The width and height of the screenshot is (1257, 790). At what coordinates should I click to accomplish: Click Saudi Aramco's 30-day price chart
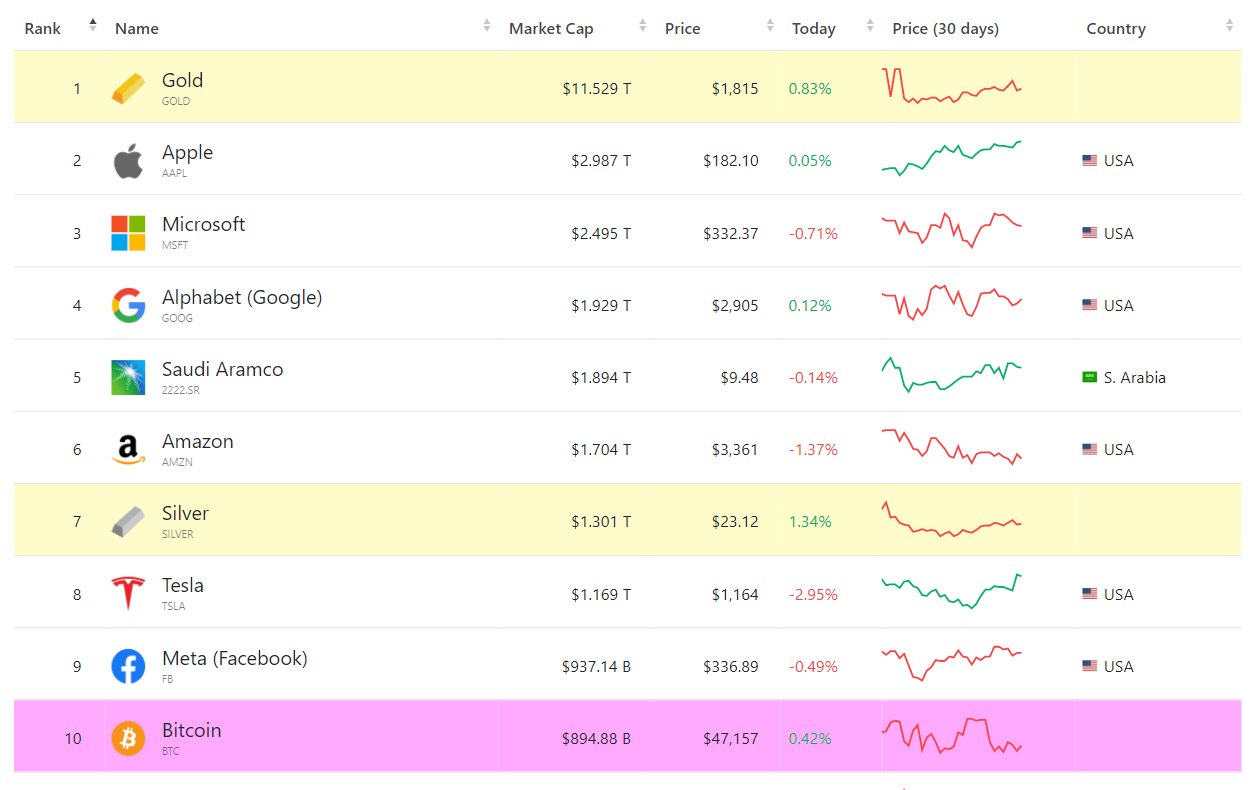tap(952, 374)
